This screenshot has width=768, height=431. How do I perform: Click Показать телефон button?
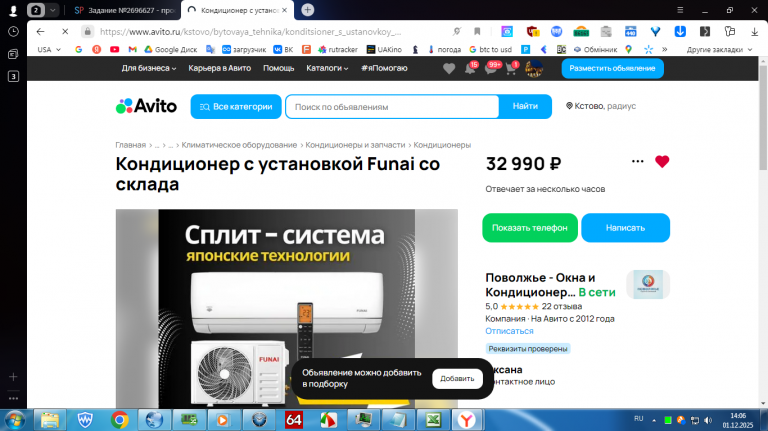pyautogui.click(x=530, y=228)
